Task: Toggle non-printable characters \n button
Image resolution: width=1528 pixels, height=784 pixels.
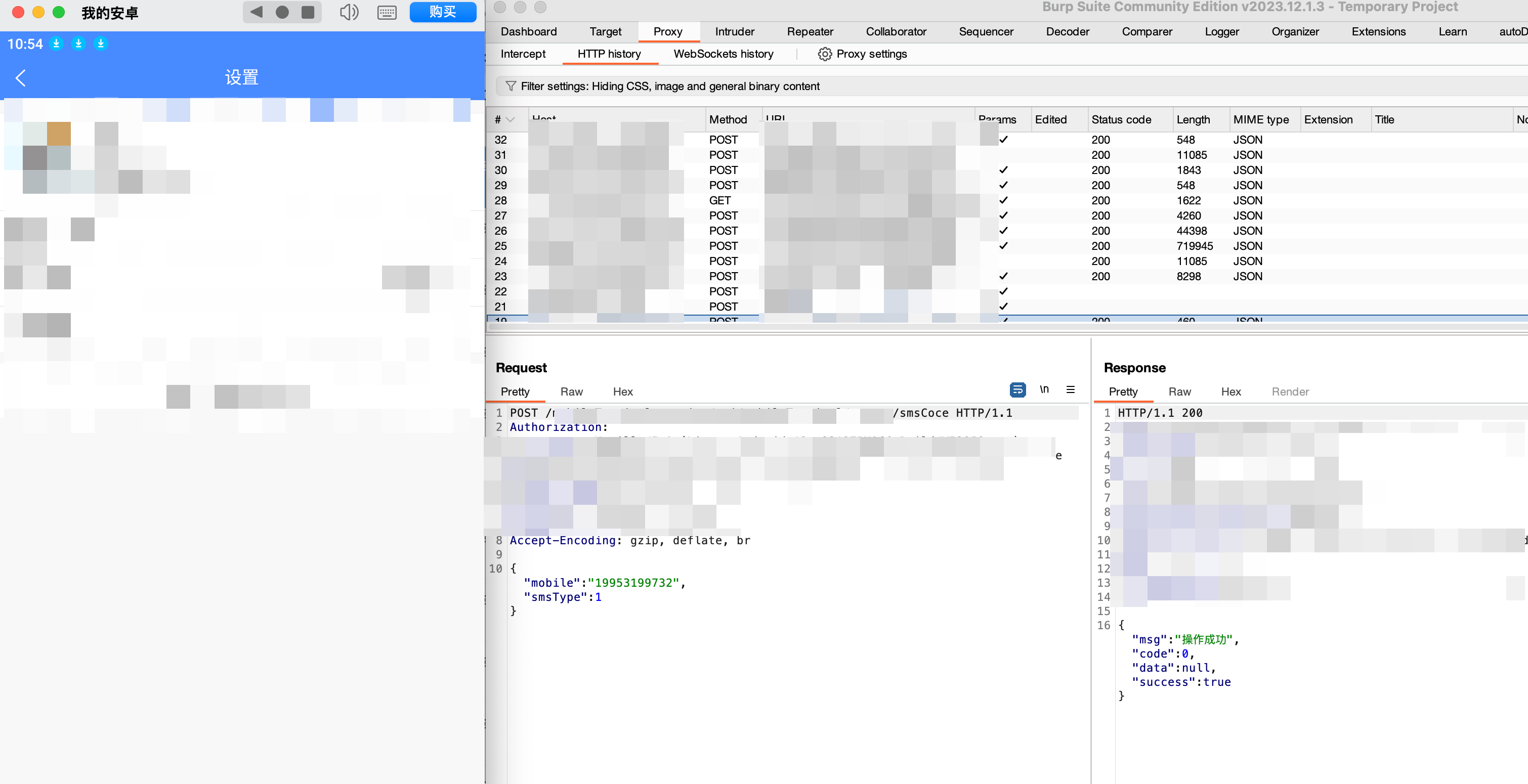Action: (1044, 389)
